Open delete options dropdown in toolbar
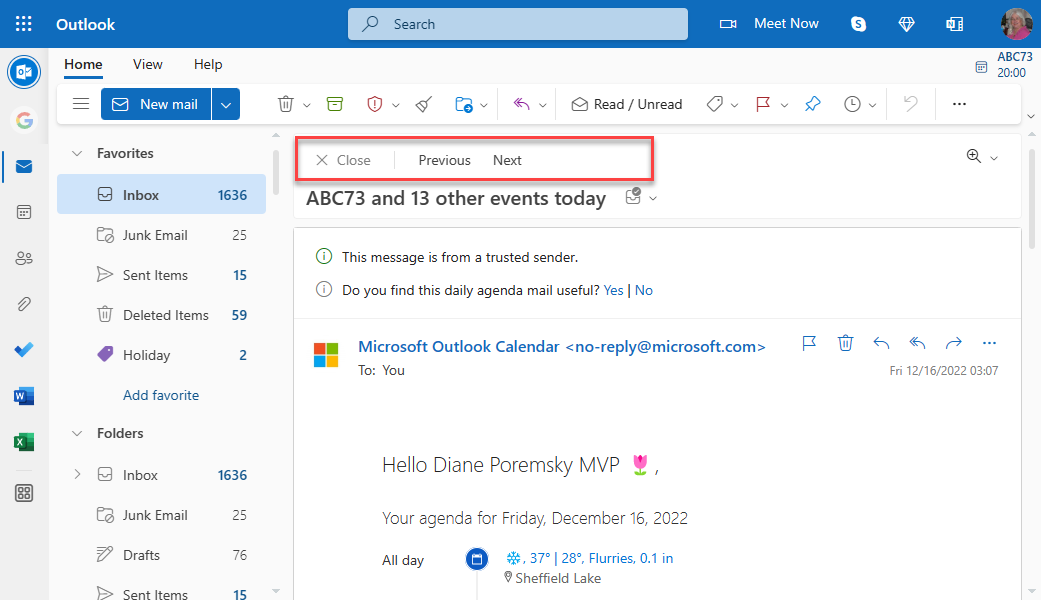The width and height of the screenshot is (1041, 600). coord(307,105)
